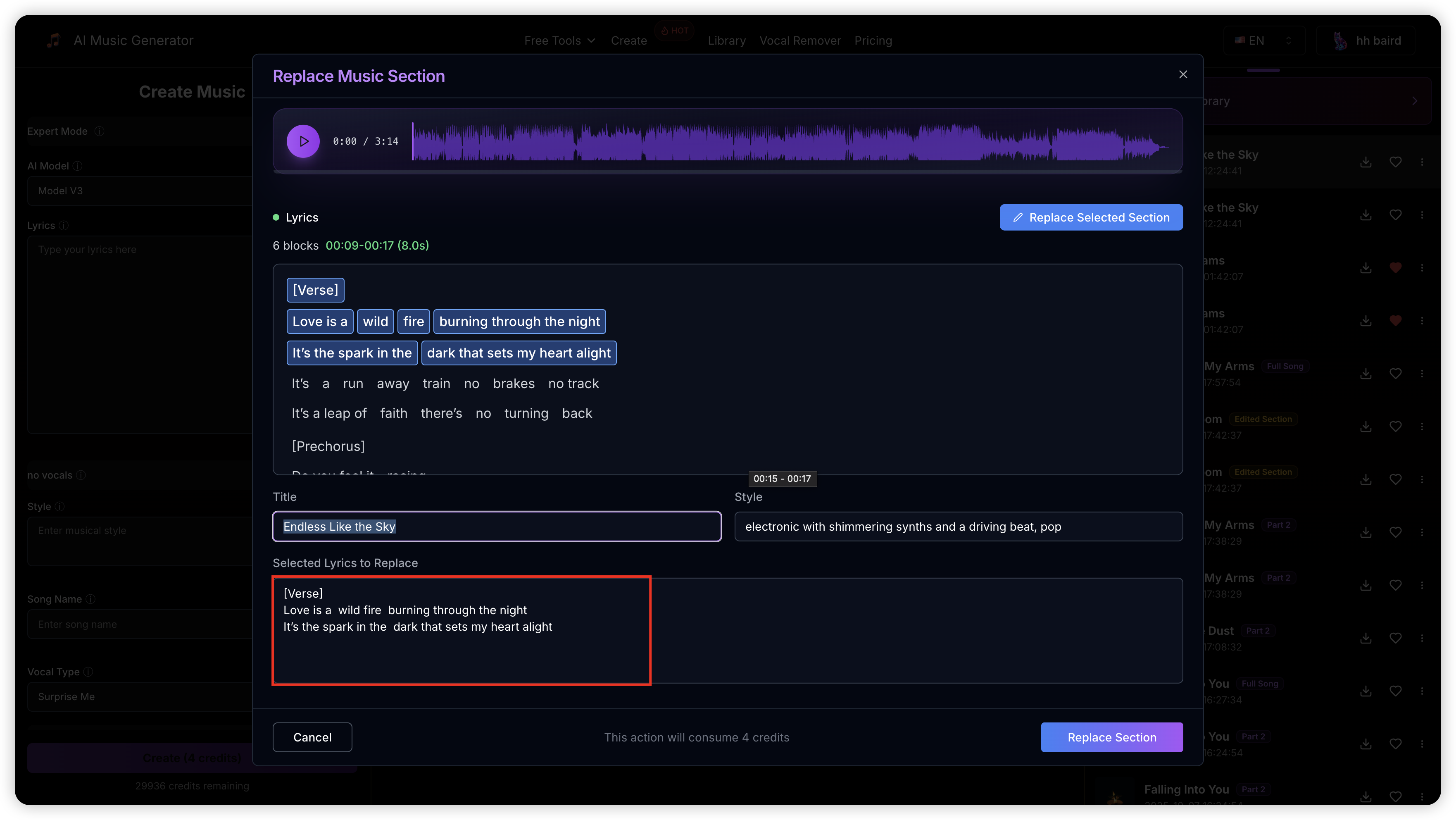Deselect the 'wild' lyric block

tap(375, 321)
